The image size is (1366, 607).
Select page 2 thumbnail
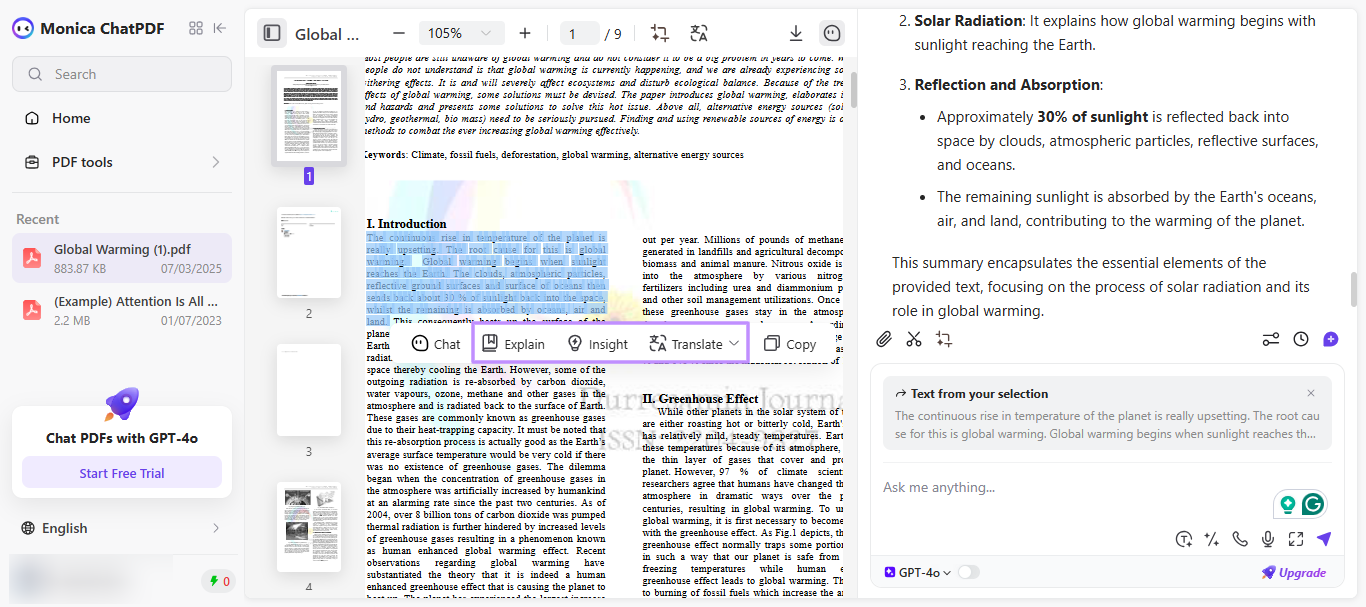point(309,253)
